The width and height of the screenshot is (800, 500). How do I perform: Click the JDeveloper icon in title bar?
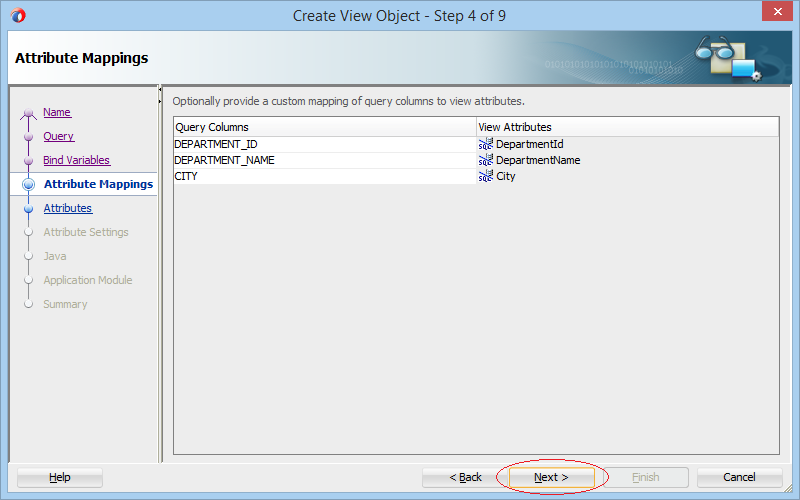(x=18, y=15)
